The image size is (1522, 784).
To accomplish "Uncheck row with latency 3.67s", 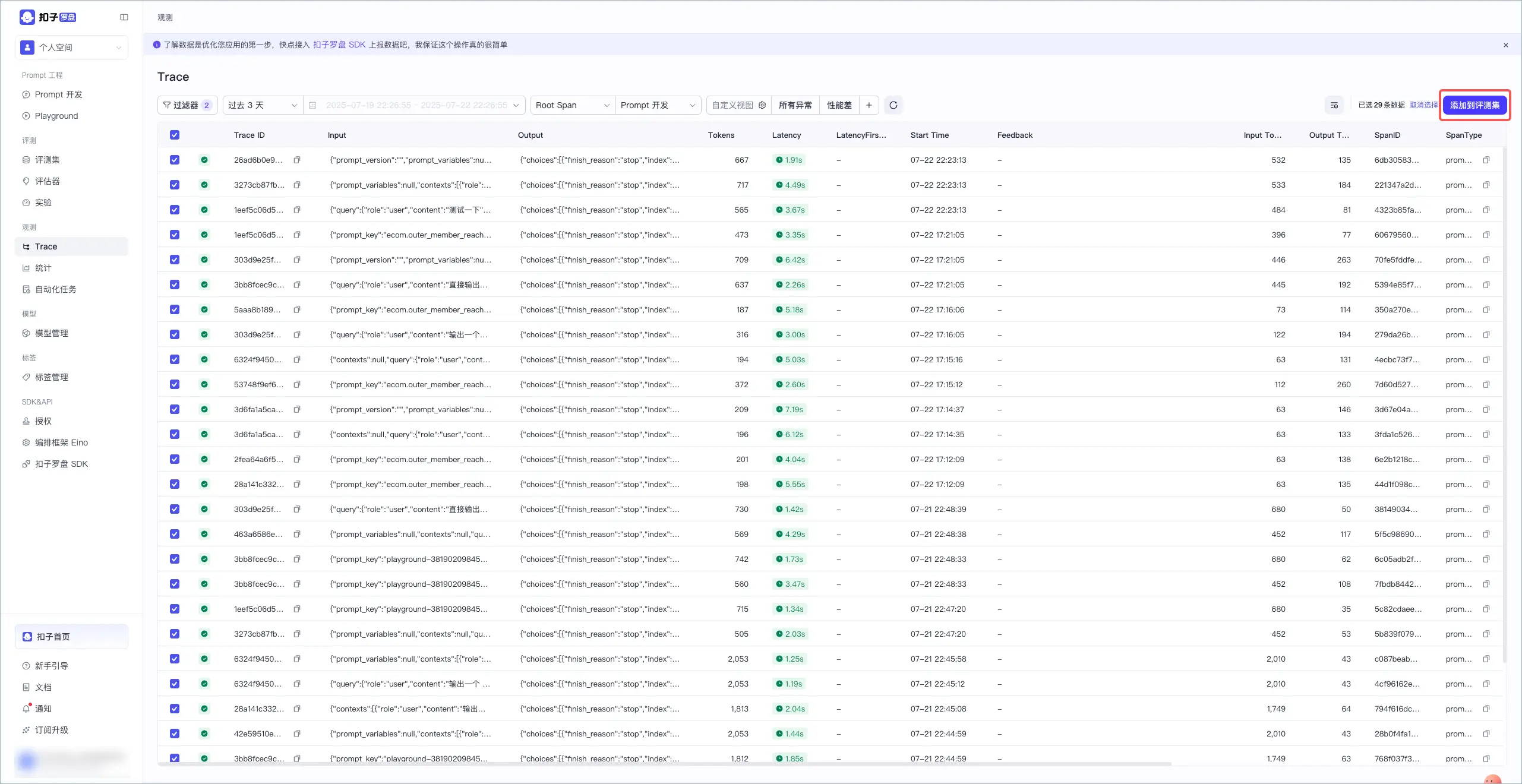I will point(175,210).
